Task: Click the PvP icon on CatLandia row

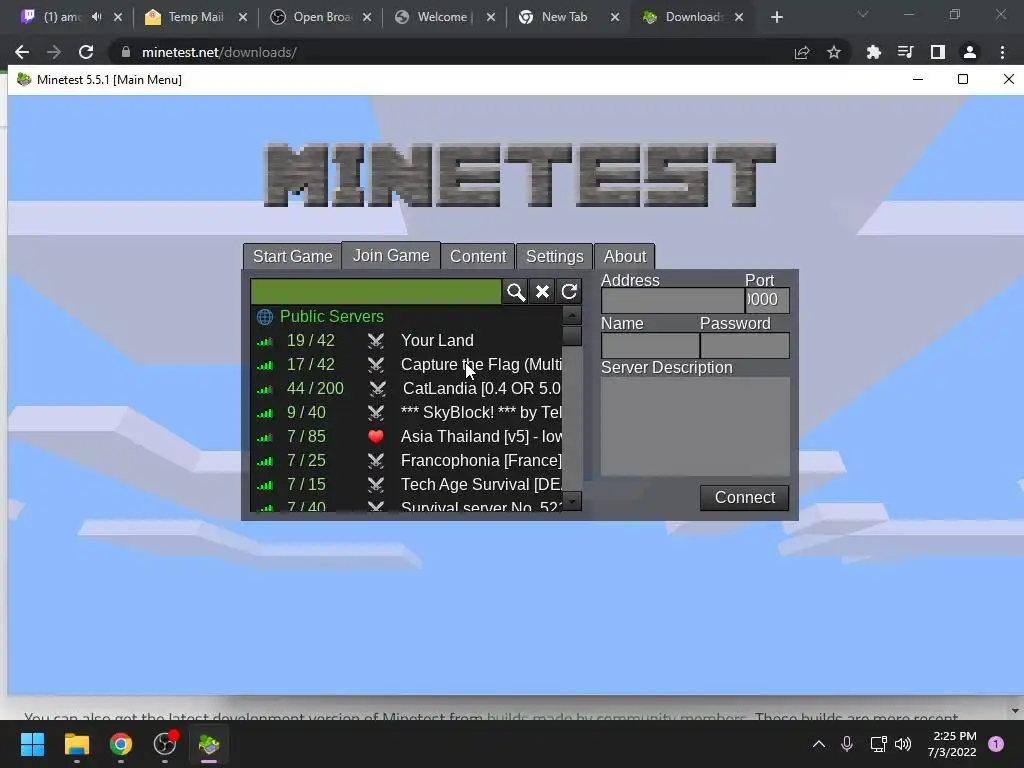Action: pos(377,389)
